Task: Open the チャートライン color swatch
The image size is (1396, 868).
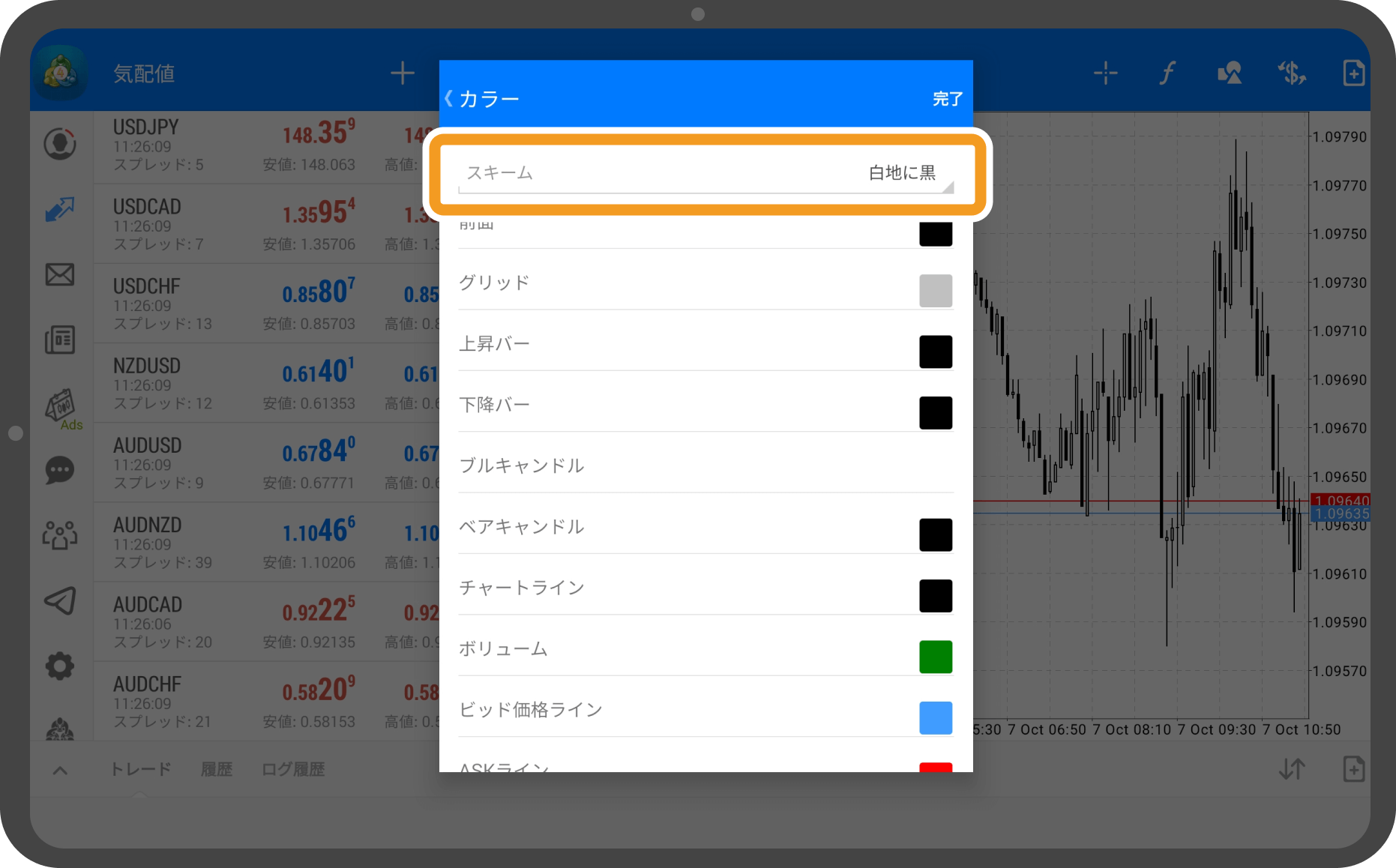Action: click(x=936, y=596)
